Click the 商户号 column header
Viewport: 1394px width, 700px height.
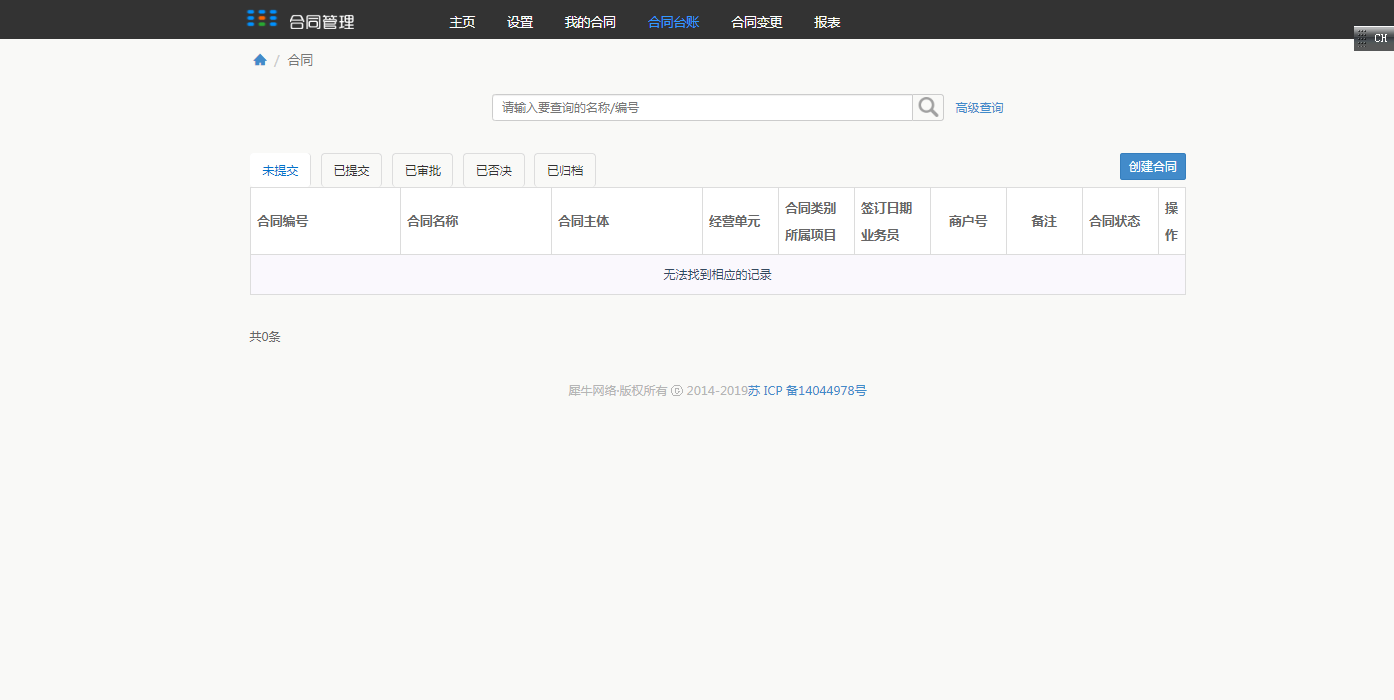coord(968,221)
